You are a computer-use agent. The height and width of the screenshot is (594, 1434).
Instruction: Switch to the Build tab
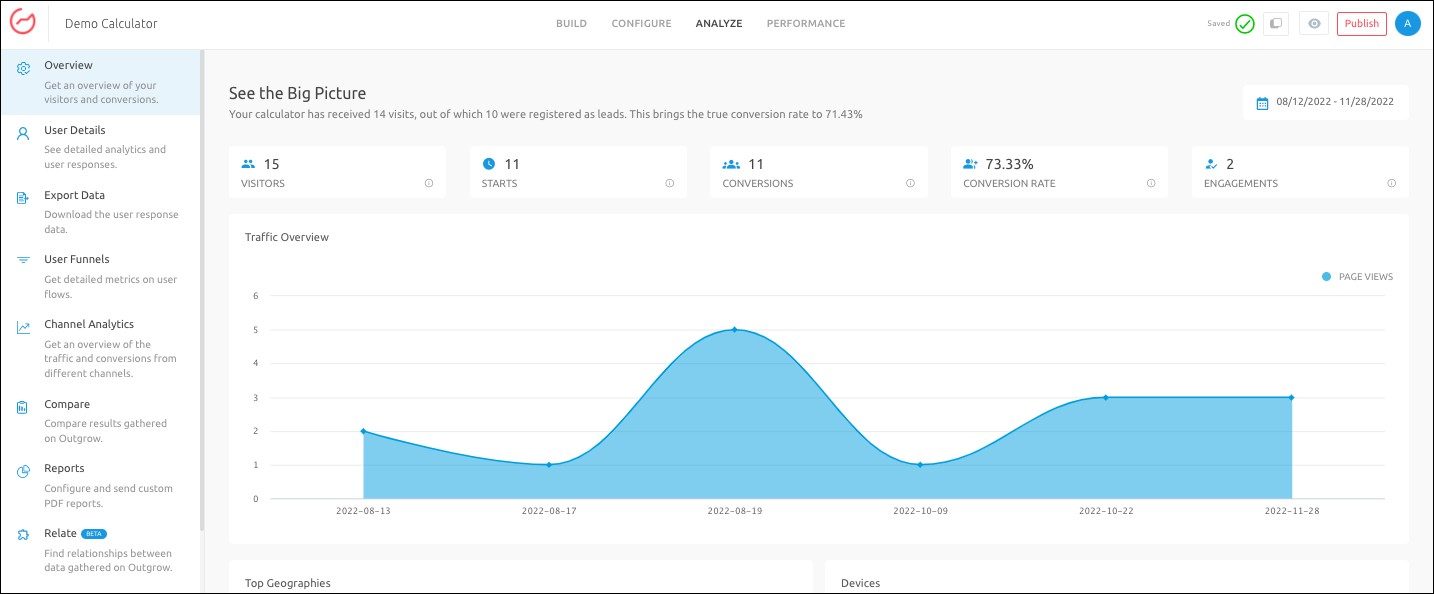571,24
